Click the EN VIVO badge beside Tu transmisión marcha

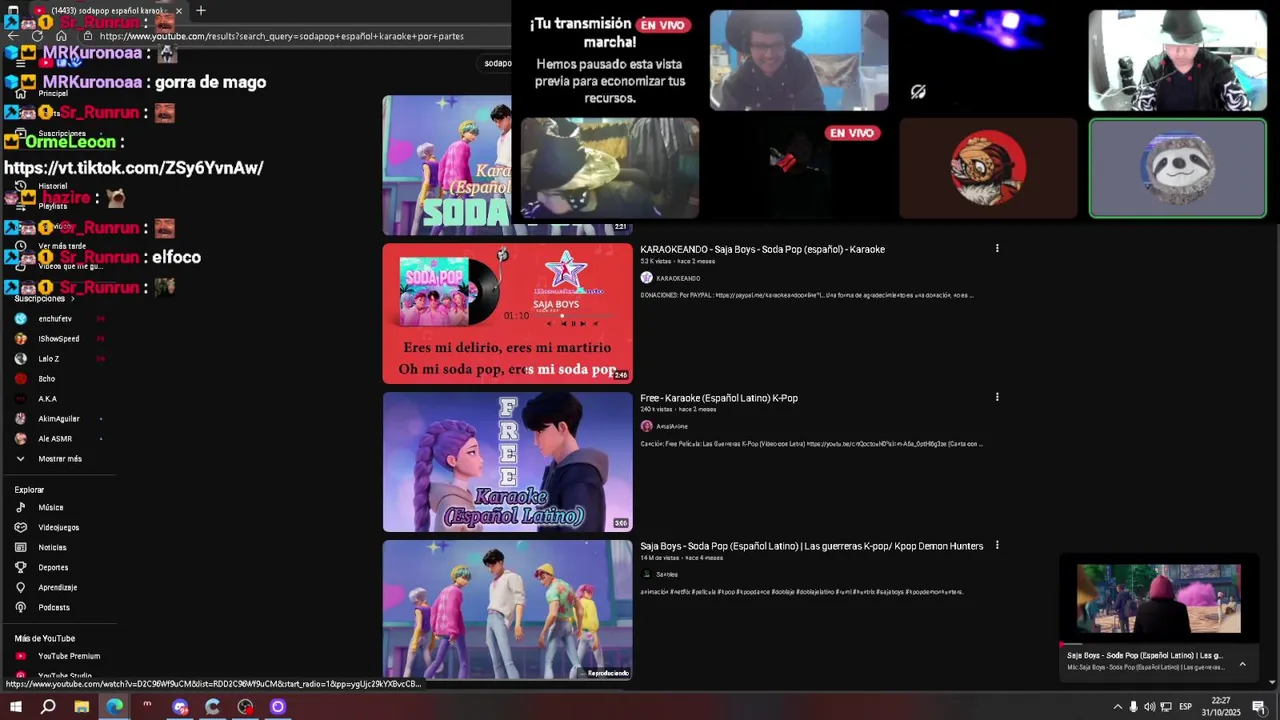click(663, 25)
